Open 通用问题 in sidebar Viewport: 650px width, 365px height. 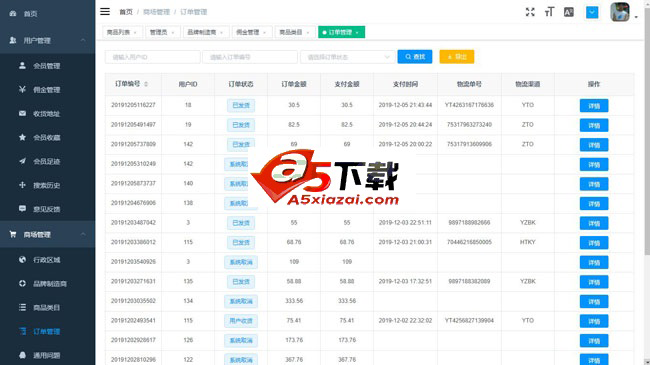[x=47, y=355]
